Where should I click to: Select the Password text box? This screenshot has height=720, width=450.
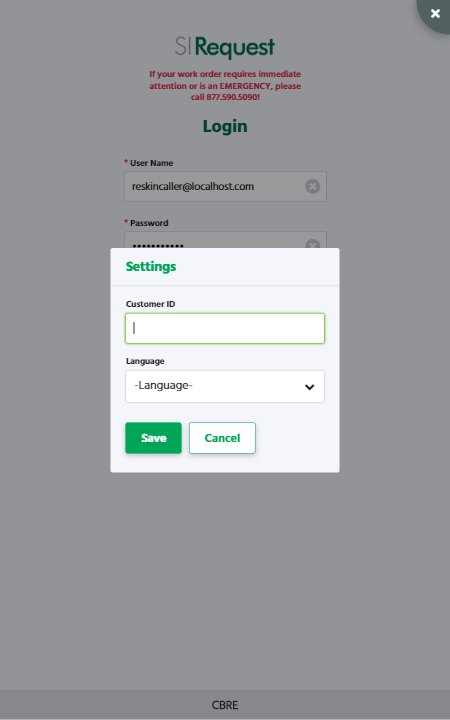[x=225, y=240]
